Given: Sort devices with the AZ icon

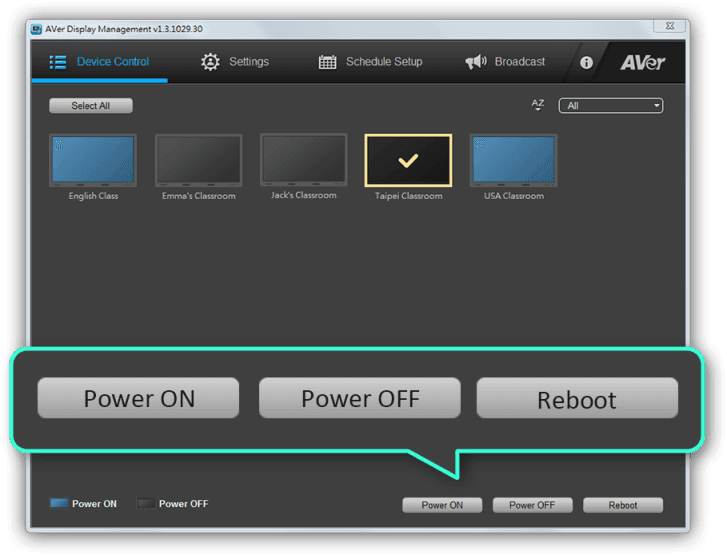Looking at the screenshot, I should pos(538,105).
